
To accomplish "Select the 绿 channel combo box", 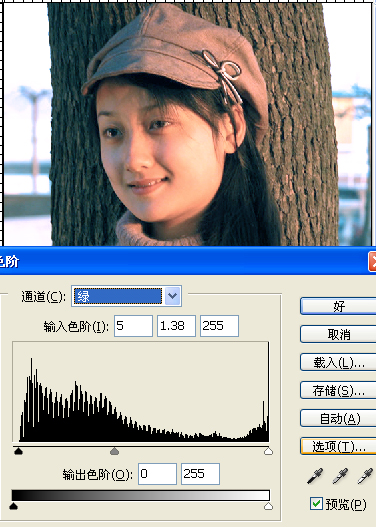I will tap(126, 296).
